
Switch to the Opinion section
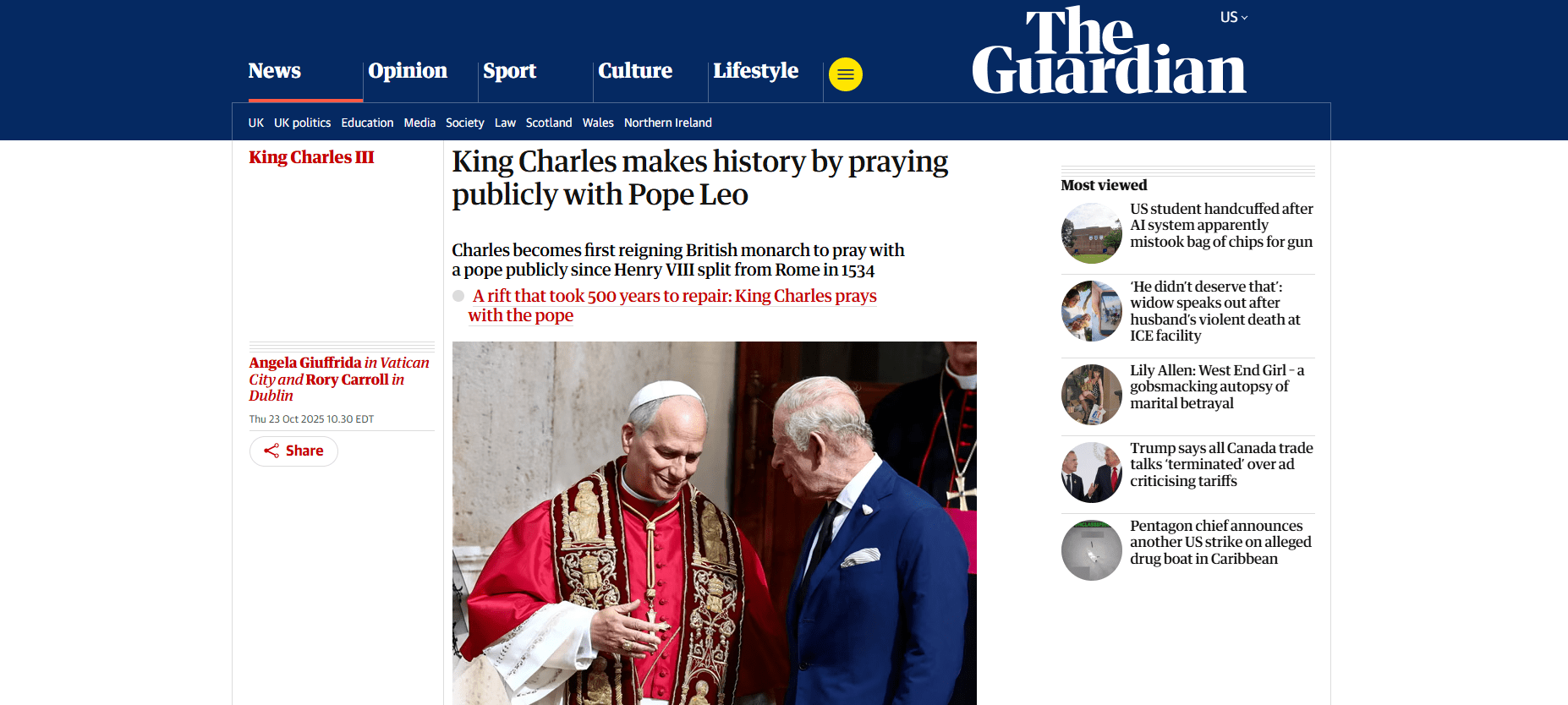coord(408,71)
